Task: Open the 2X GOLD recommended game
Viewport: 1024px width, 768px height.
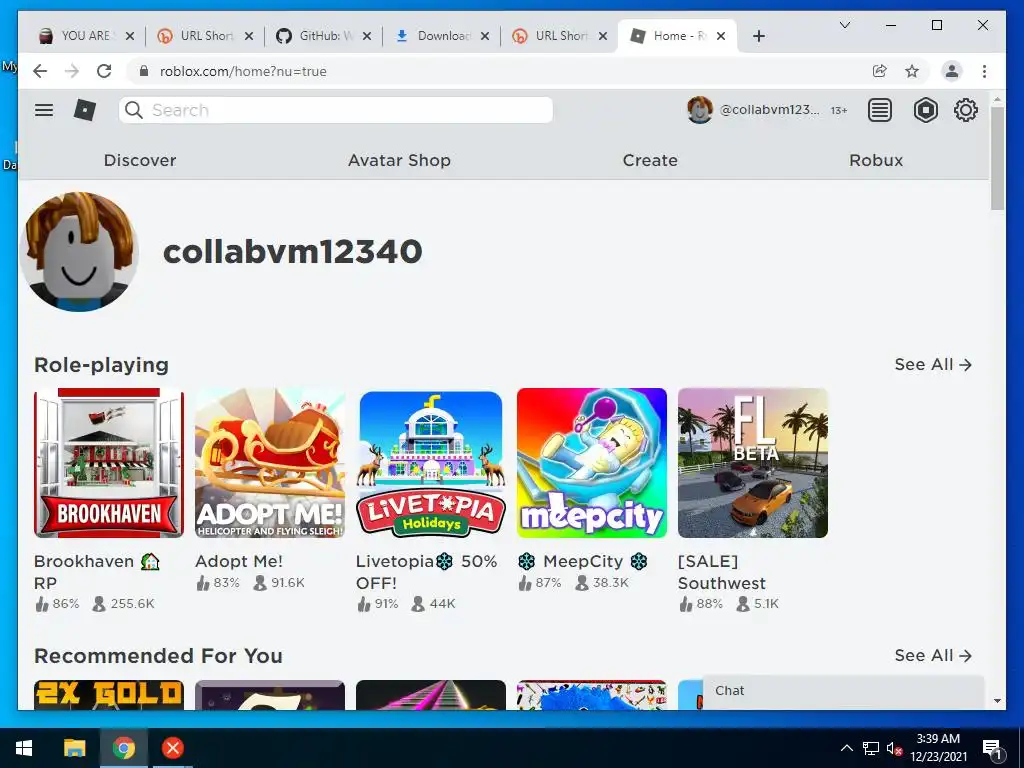Action: pos(109,695)
